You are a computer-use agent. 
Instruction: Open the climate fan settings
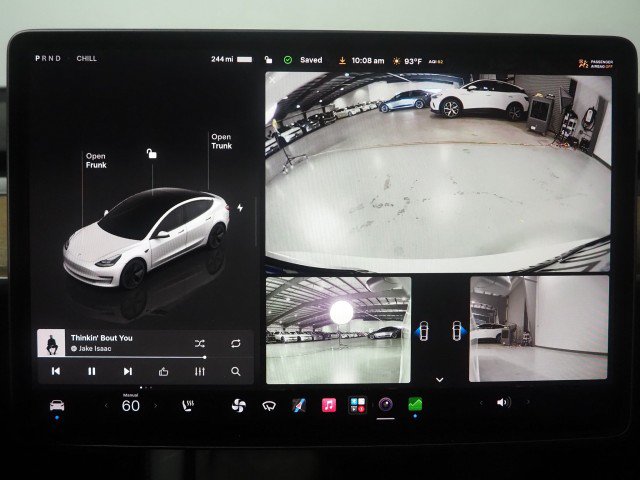pyautogui.click(x=238, y=406)
